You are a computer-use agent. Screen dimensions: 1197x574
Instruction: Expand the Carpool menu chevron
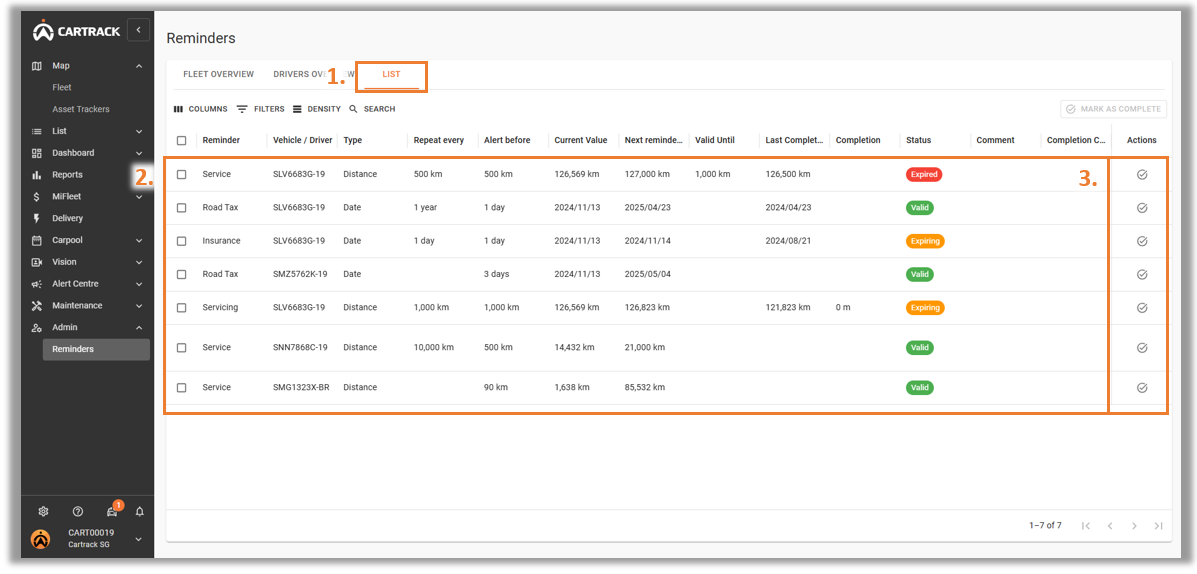point(139,240)
